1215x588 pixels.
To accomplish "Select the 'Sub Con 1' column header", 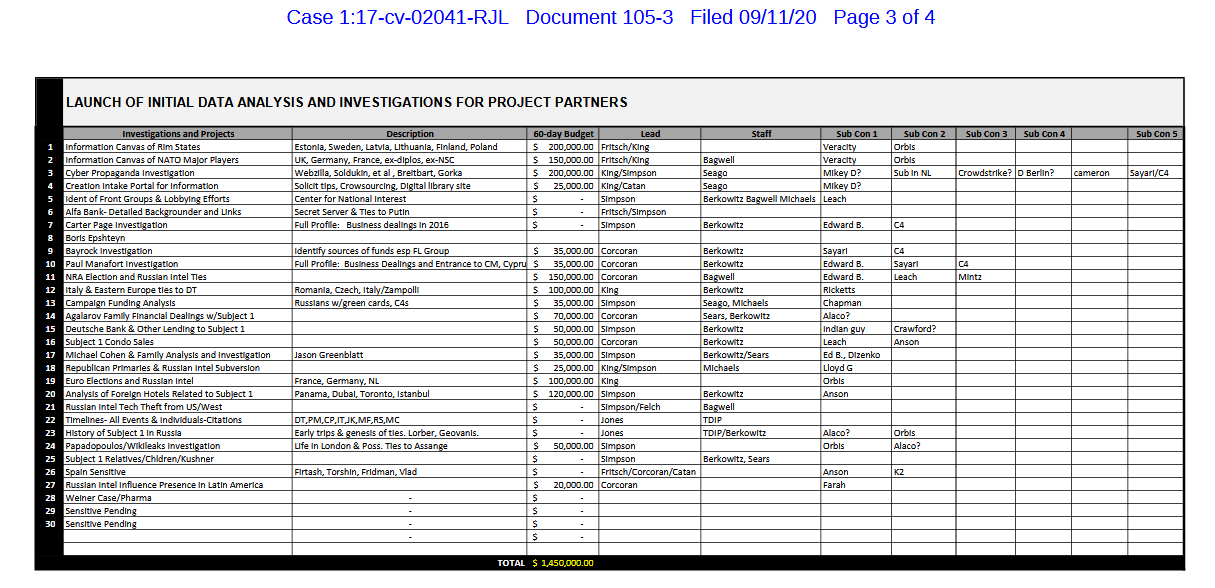I will [x=856, y=134].
